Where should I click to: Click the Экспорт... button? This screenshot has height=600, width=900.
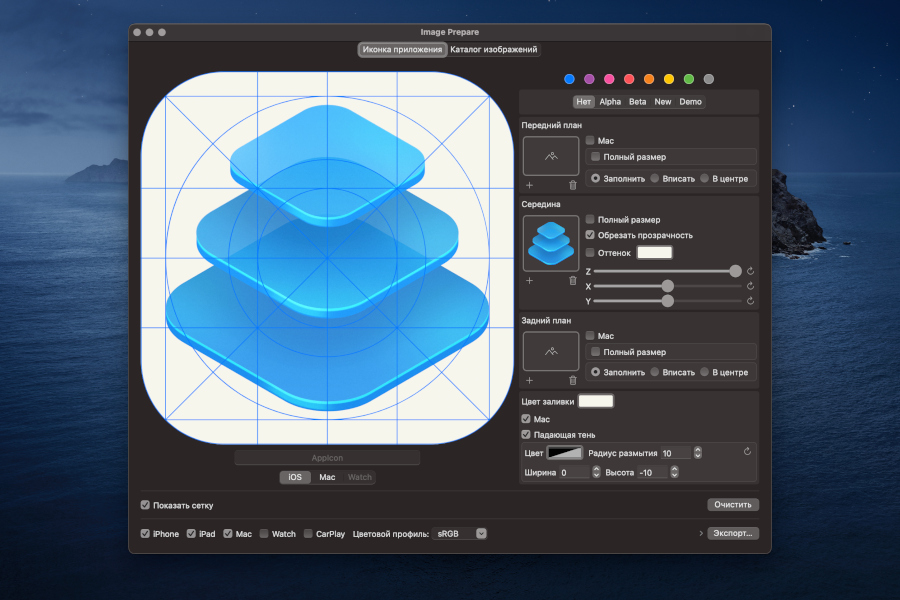733,533
